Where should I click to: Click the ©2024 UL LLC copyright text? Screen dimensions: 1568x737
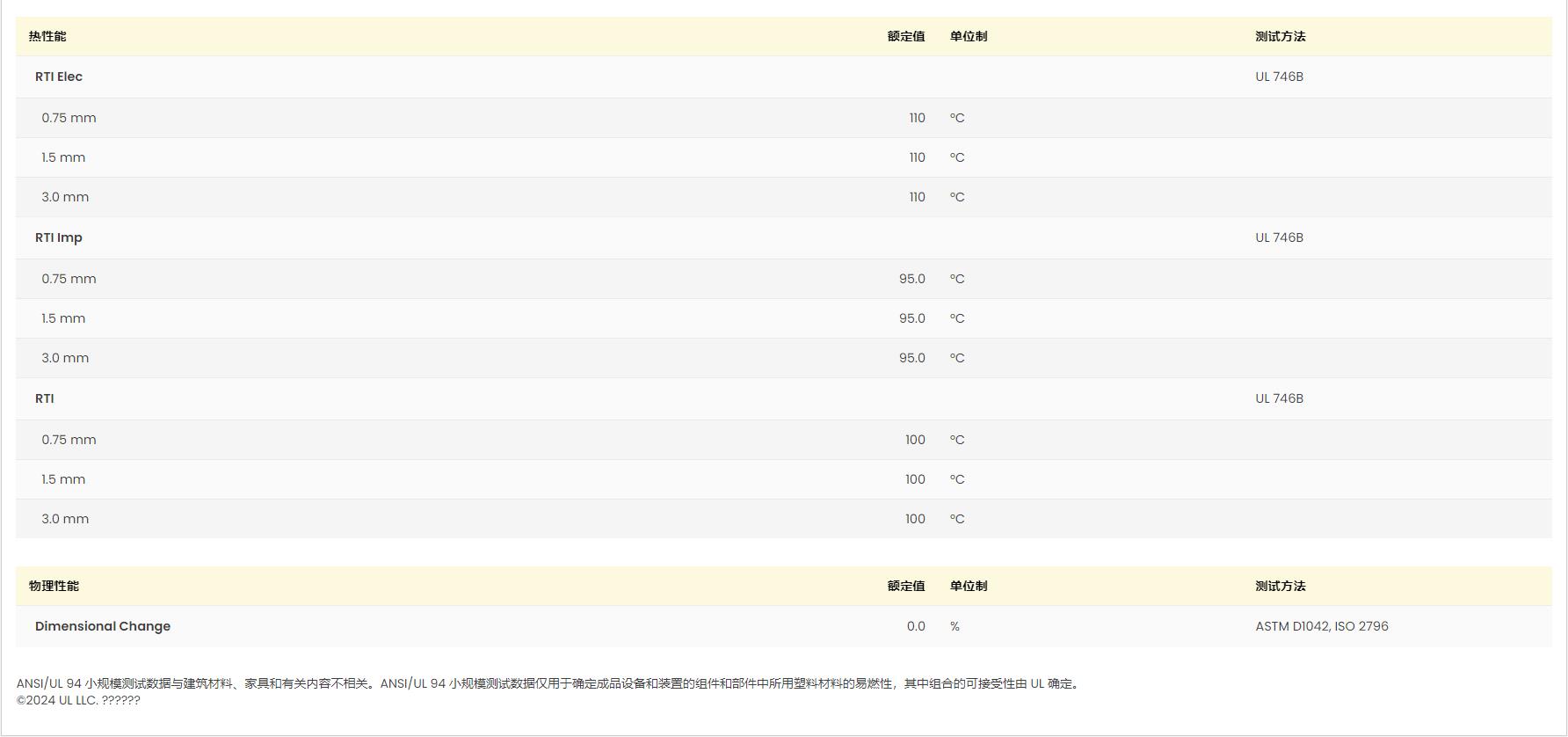click(78, 700)
